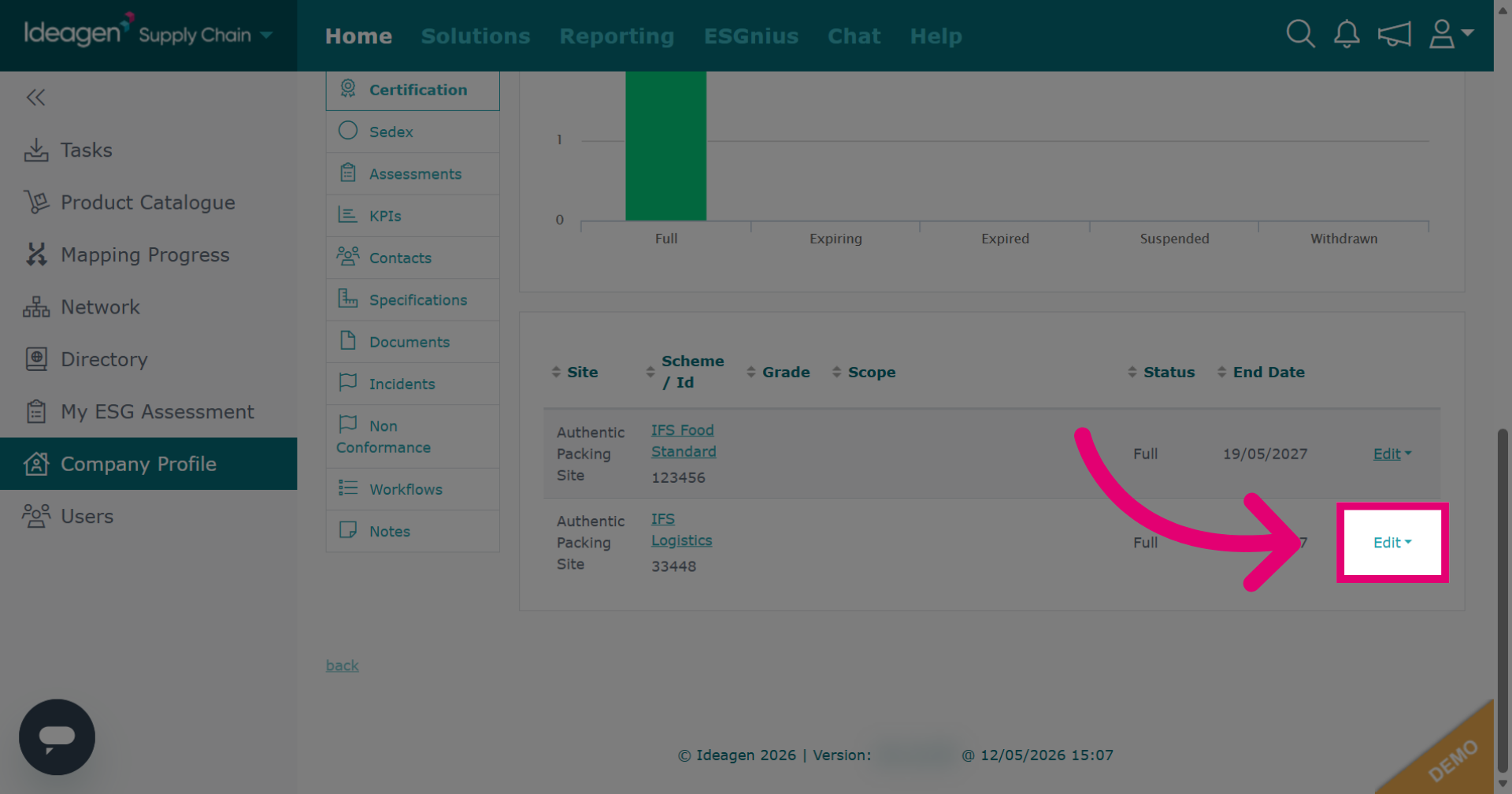Screen dimensions: 1512x794
Task: Open the ESGnius menu
Action: [x=751, y=36]
